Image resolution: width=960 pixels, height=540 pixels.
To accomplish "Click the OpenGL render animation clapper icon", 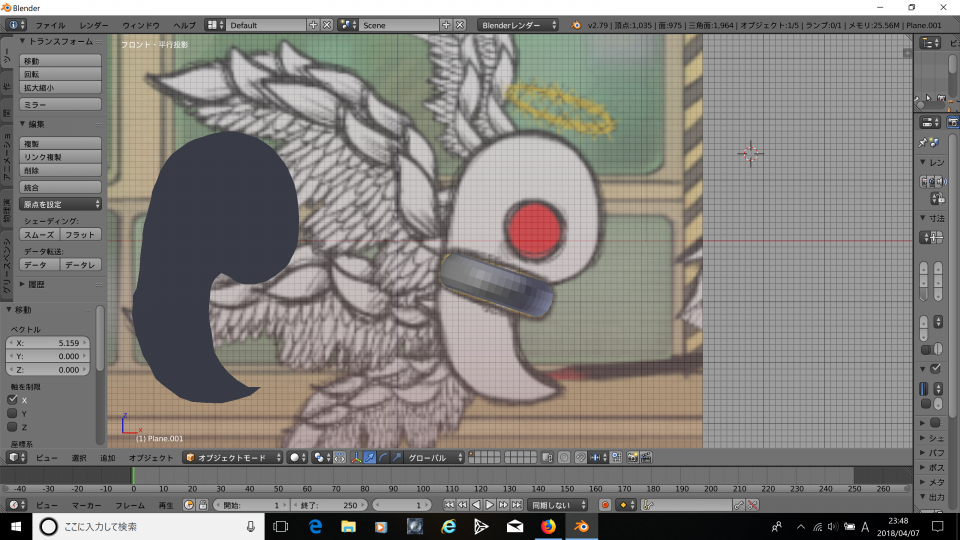I will tap(646, 457).
